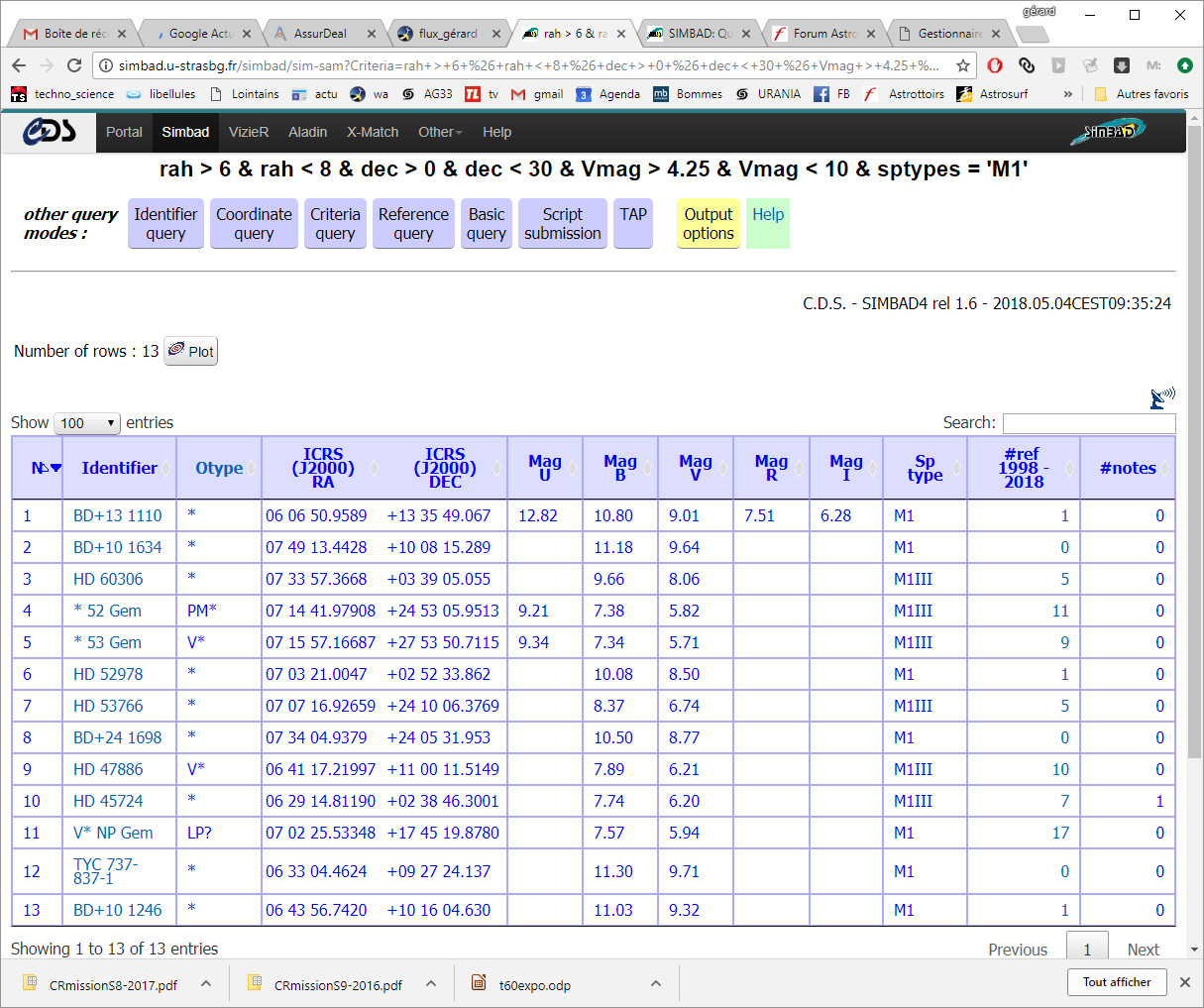Reload the SIMBAD page

point(74,65)
